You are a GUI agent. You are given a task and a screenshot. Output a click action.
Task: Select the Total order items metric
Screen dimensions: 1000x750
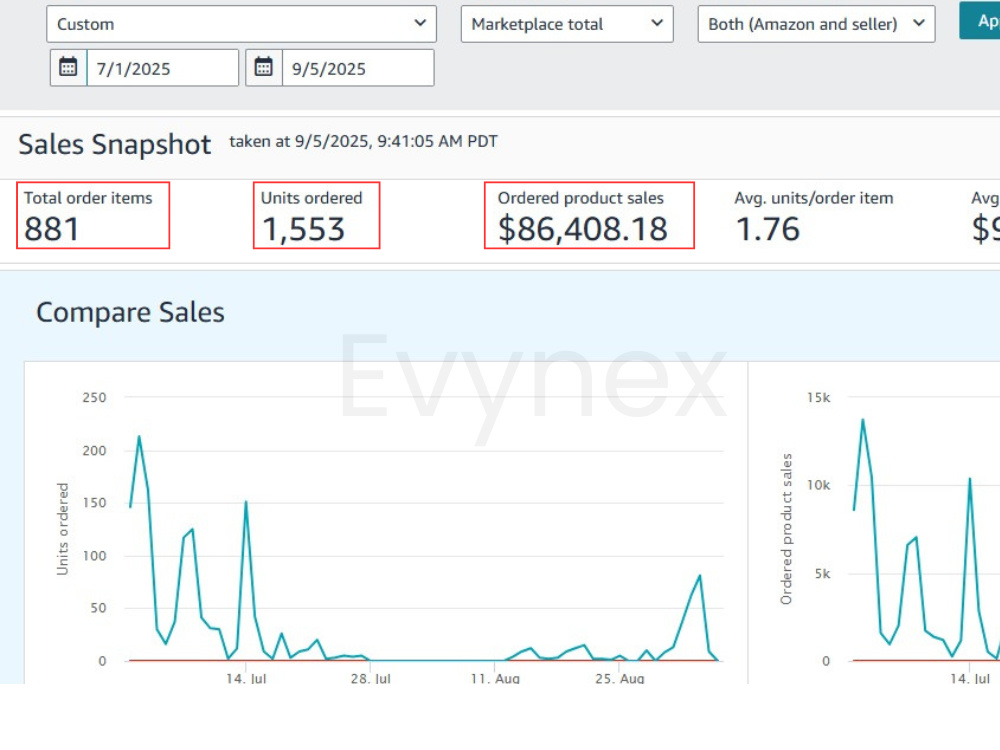[x=93, y=216]
